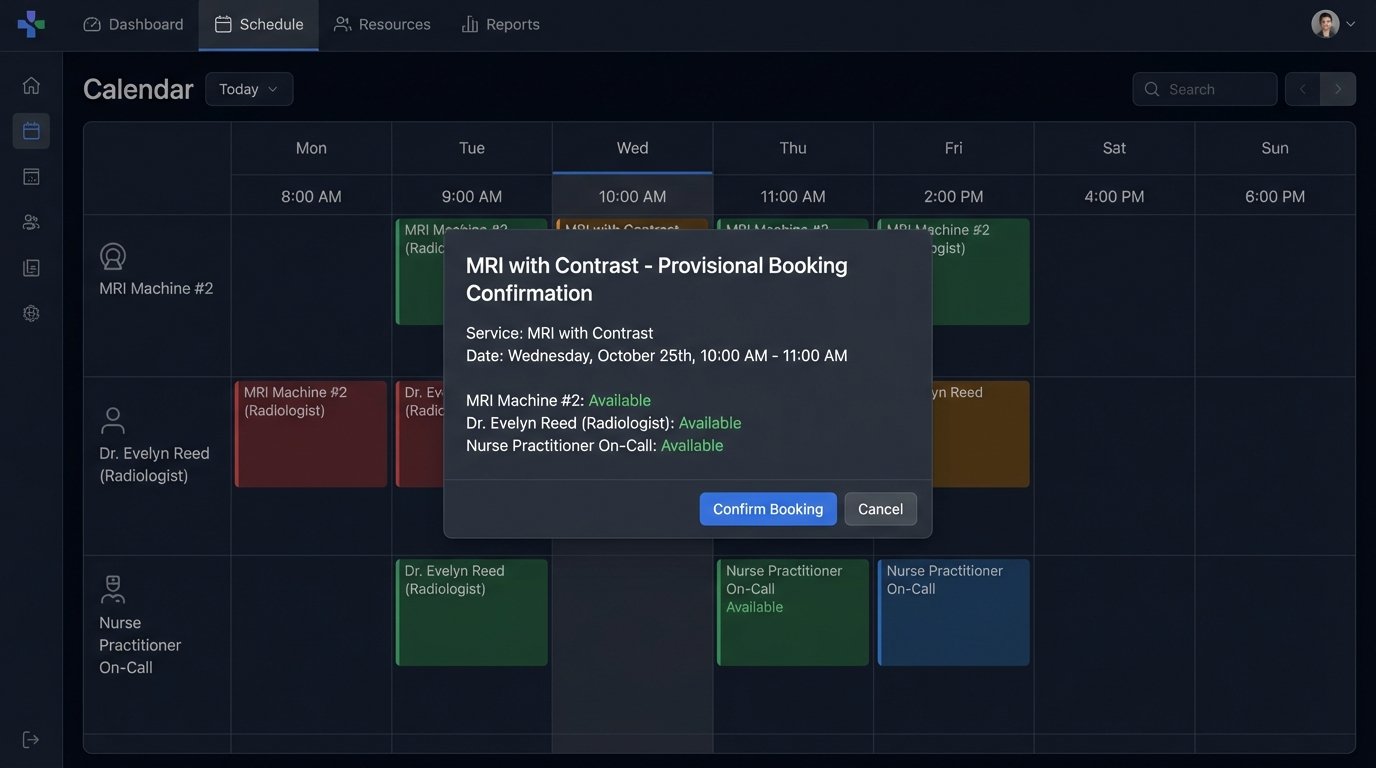Open the home view from the sidebar

(30, 84)
